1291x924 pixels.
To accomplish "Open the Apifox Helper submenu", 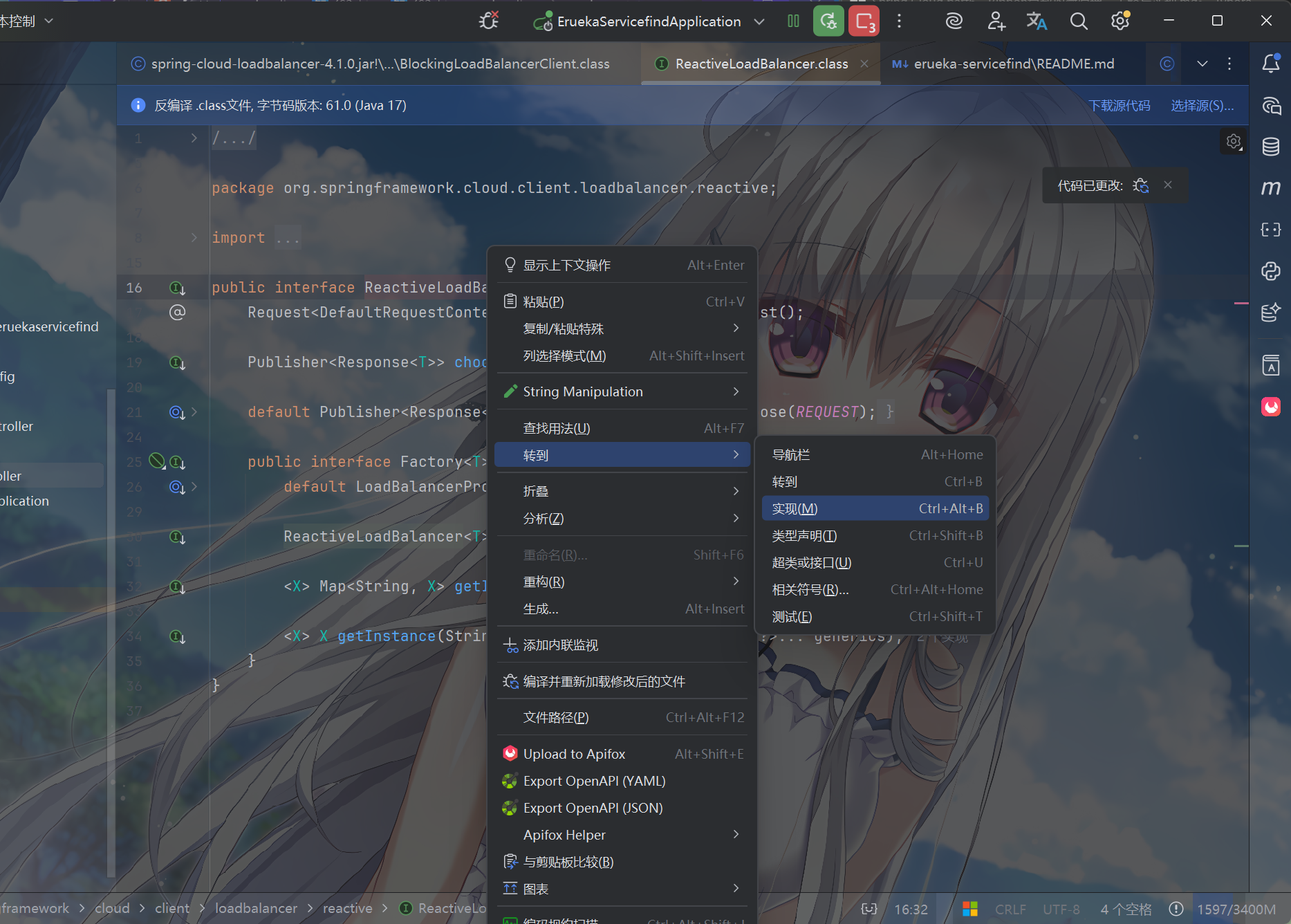I will pos(622,835).
